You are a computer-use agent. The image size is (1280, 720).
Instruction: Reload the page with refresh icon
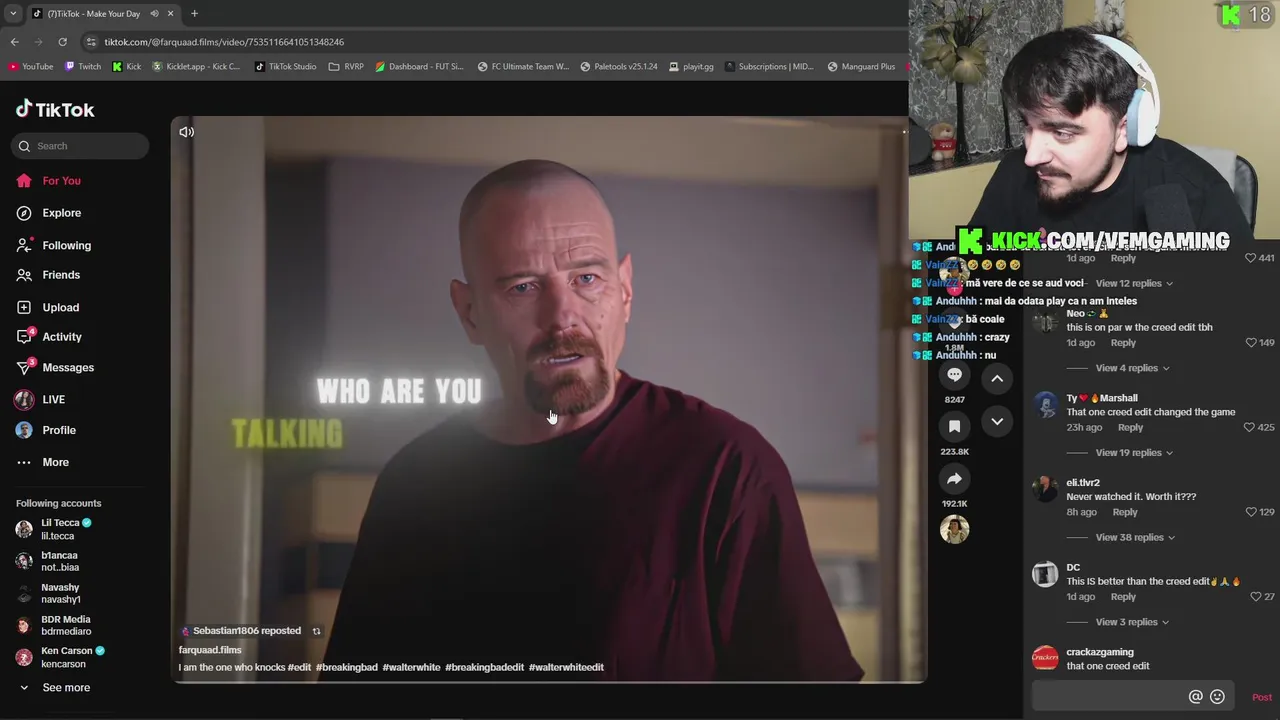pos(62,42)
